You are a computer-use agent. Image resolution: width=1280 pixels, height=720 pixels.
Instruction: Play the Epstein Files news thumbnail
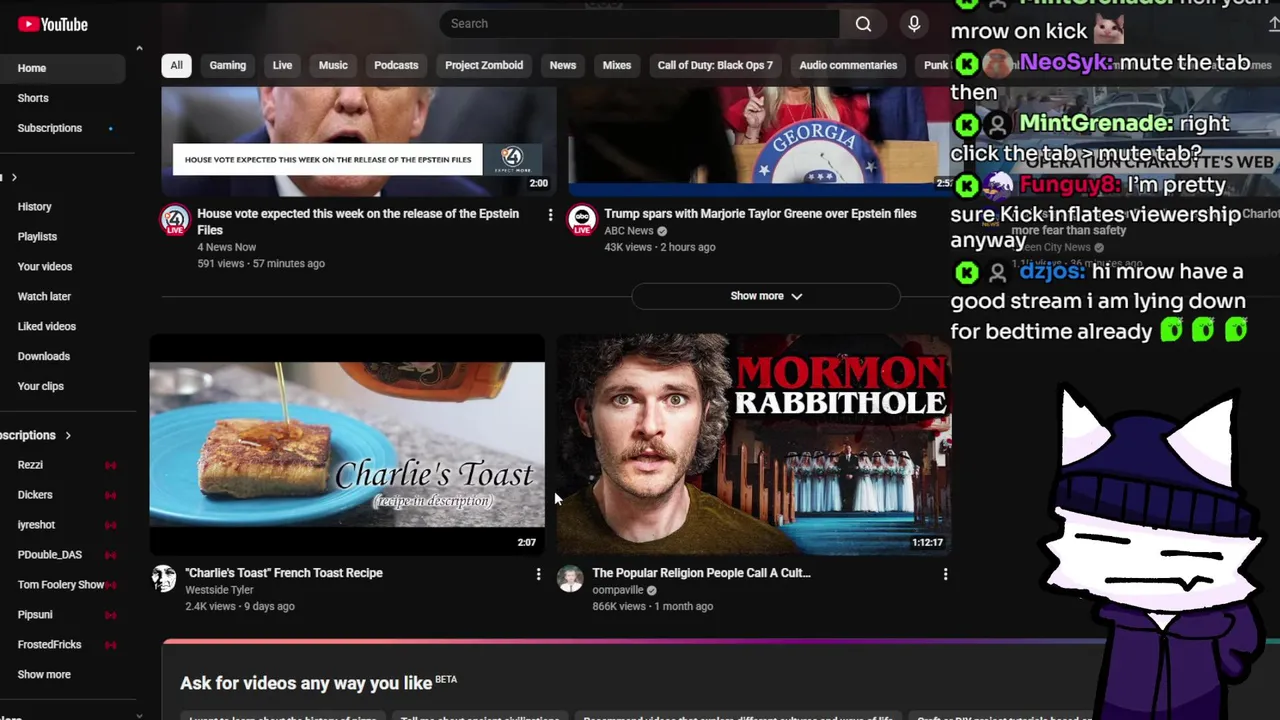tap(359, 142)
